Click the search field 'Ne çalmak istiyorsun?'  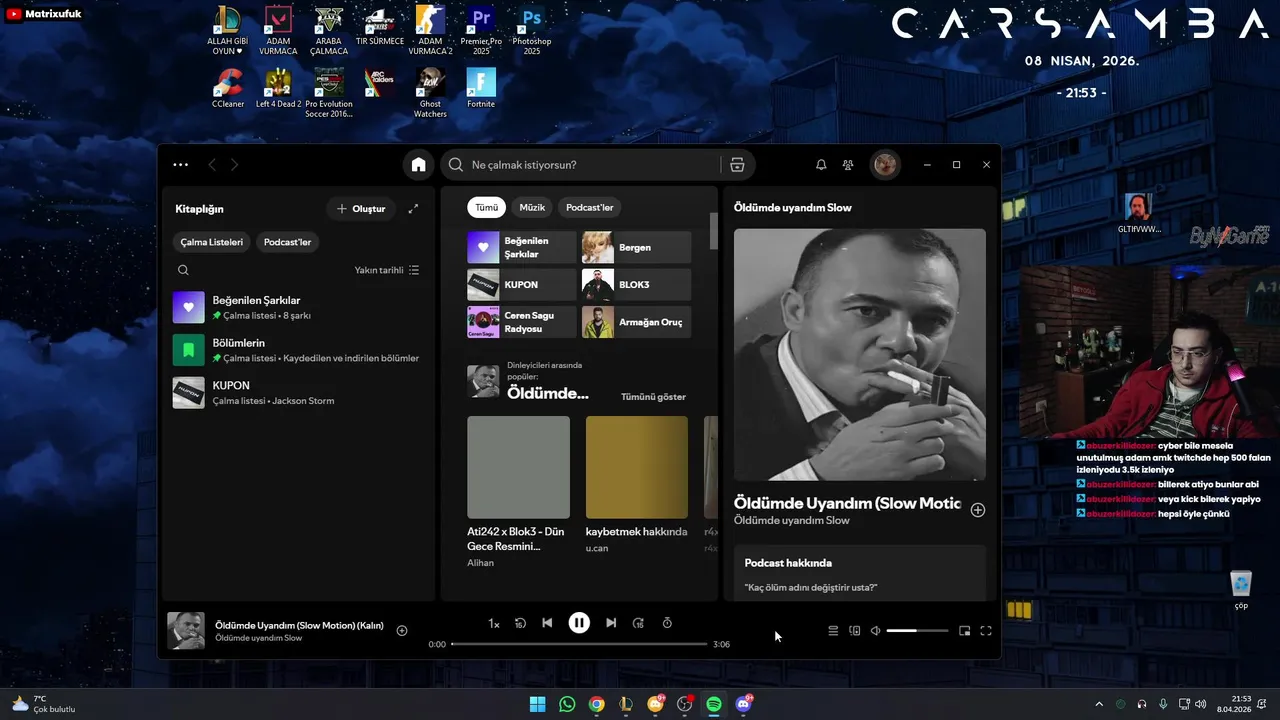point(595,165)
